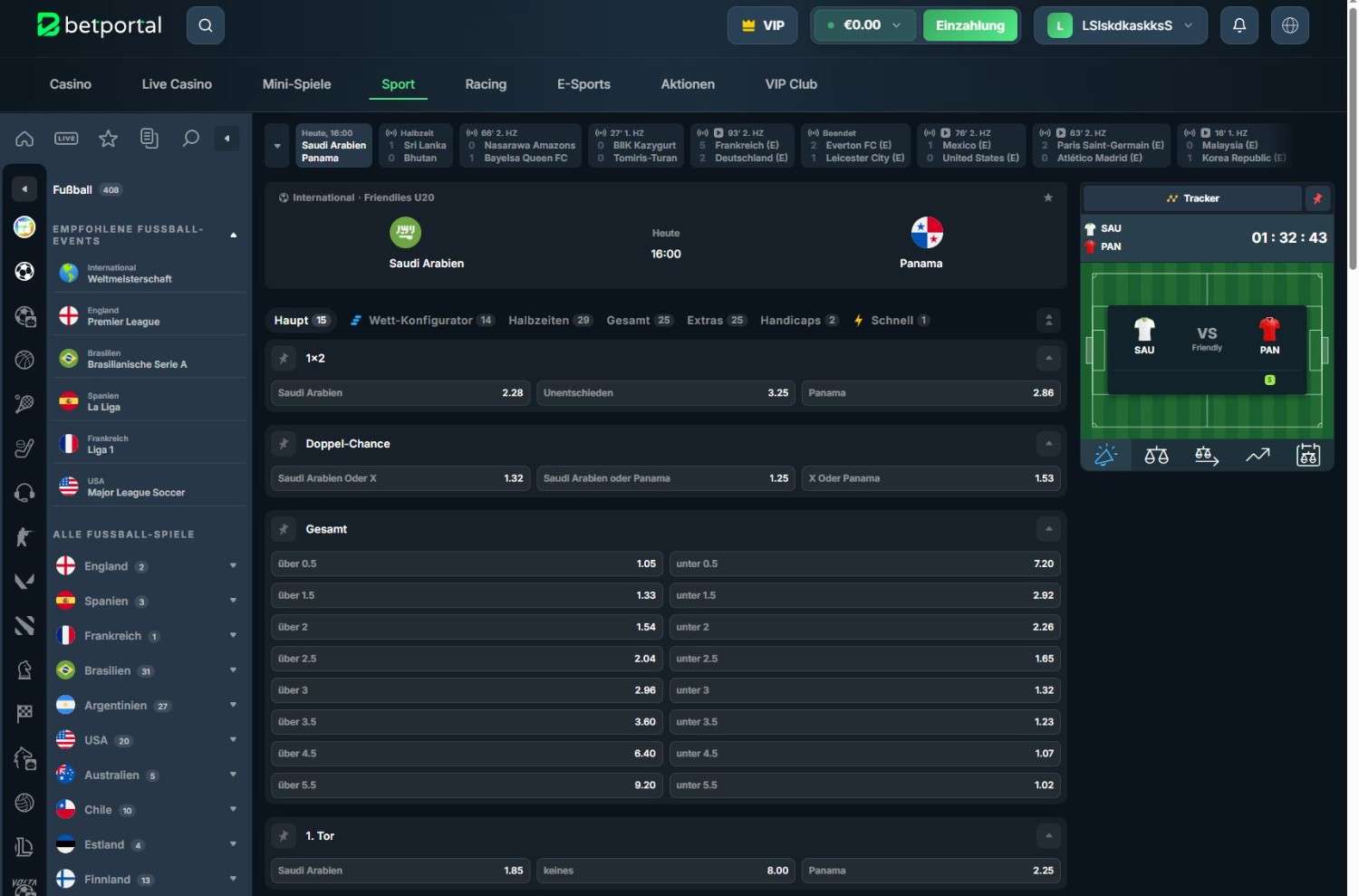Expand the England matches list
1359x896 pixels.
pyautogui.click(x=233, y=566)
